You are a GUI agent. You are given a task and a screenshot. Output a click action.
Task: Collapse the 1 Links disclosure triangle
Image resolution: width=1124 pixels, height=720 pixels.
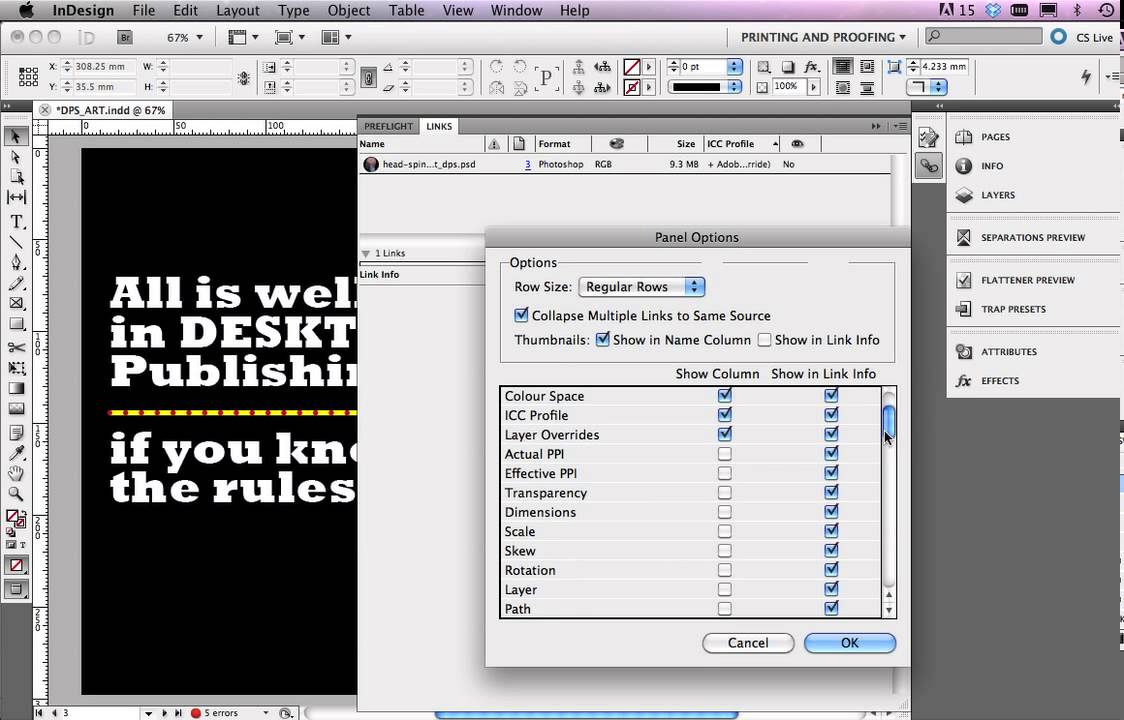366,253
